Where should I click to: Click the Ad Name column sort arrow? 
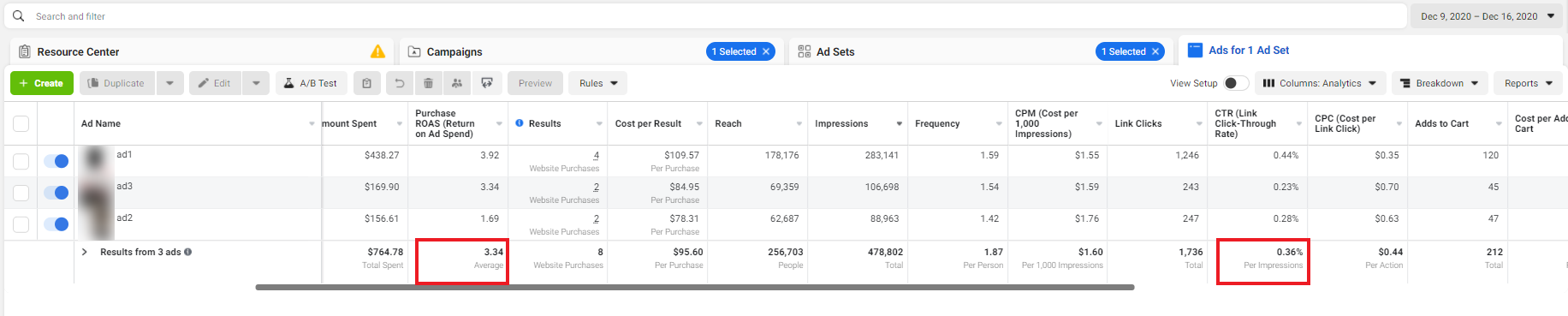coord(312,123)
